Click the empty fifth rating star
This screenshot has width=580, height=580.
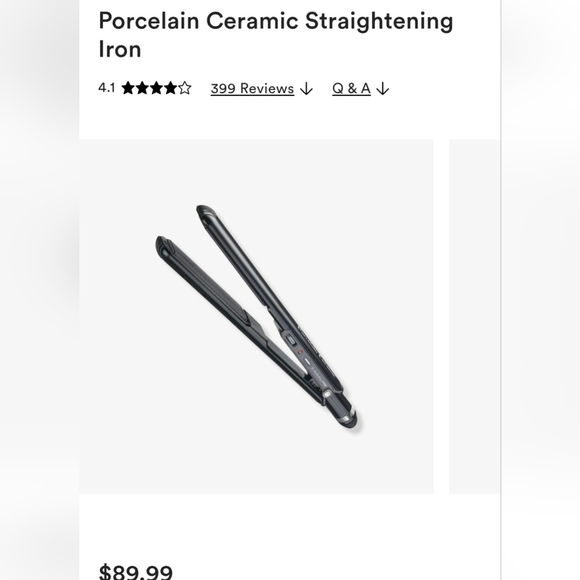coord(185,88)
